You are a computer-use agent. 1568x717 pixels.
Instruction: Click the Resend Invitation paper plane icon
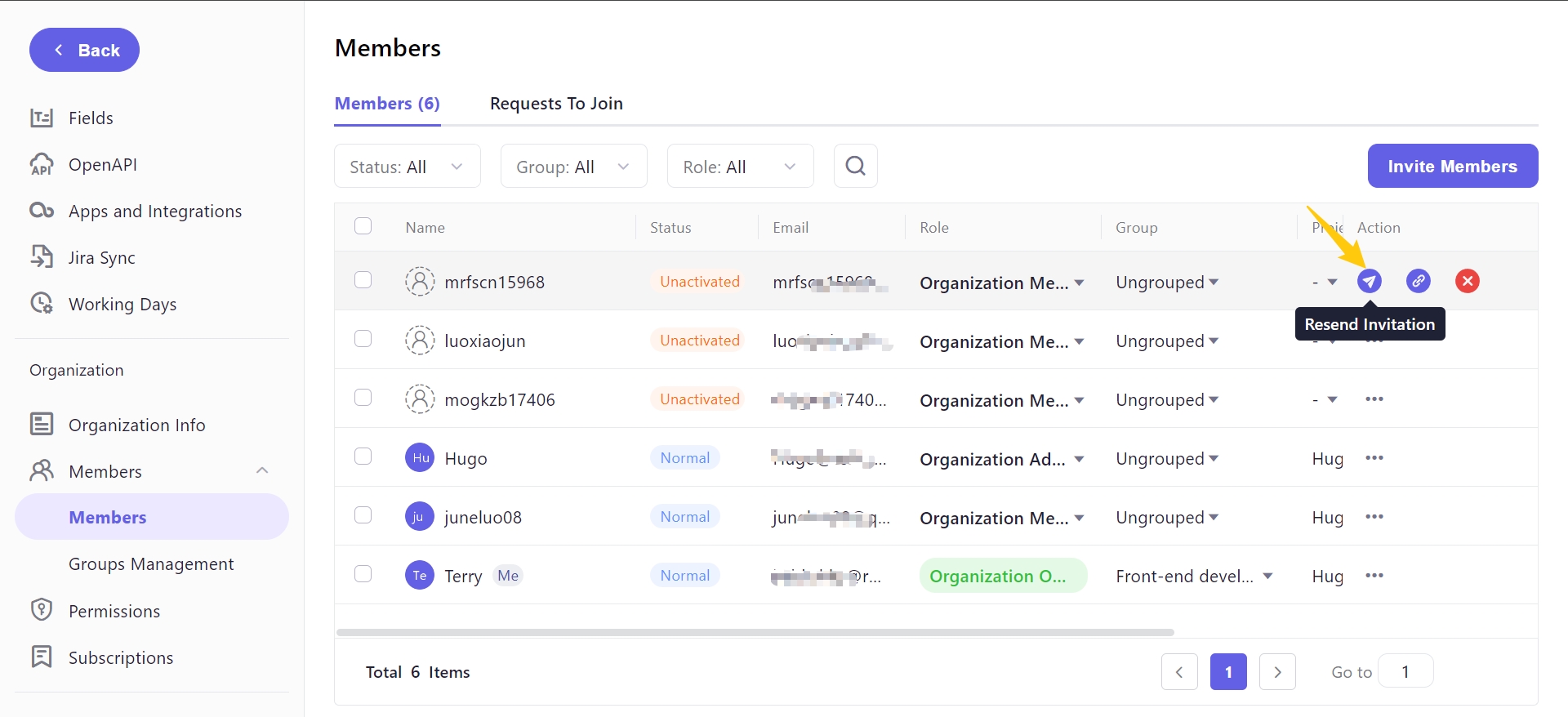click(1370, 281)
